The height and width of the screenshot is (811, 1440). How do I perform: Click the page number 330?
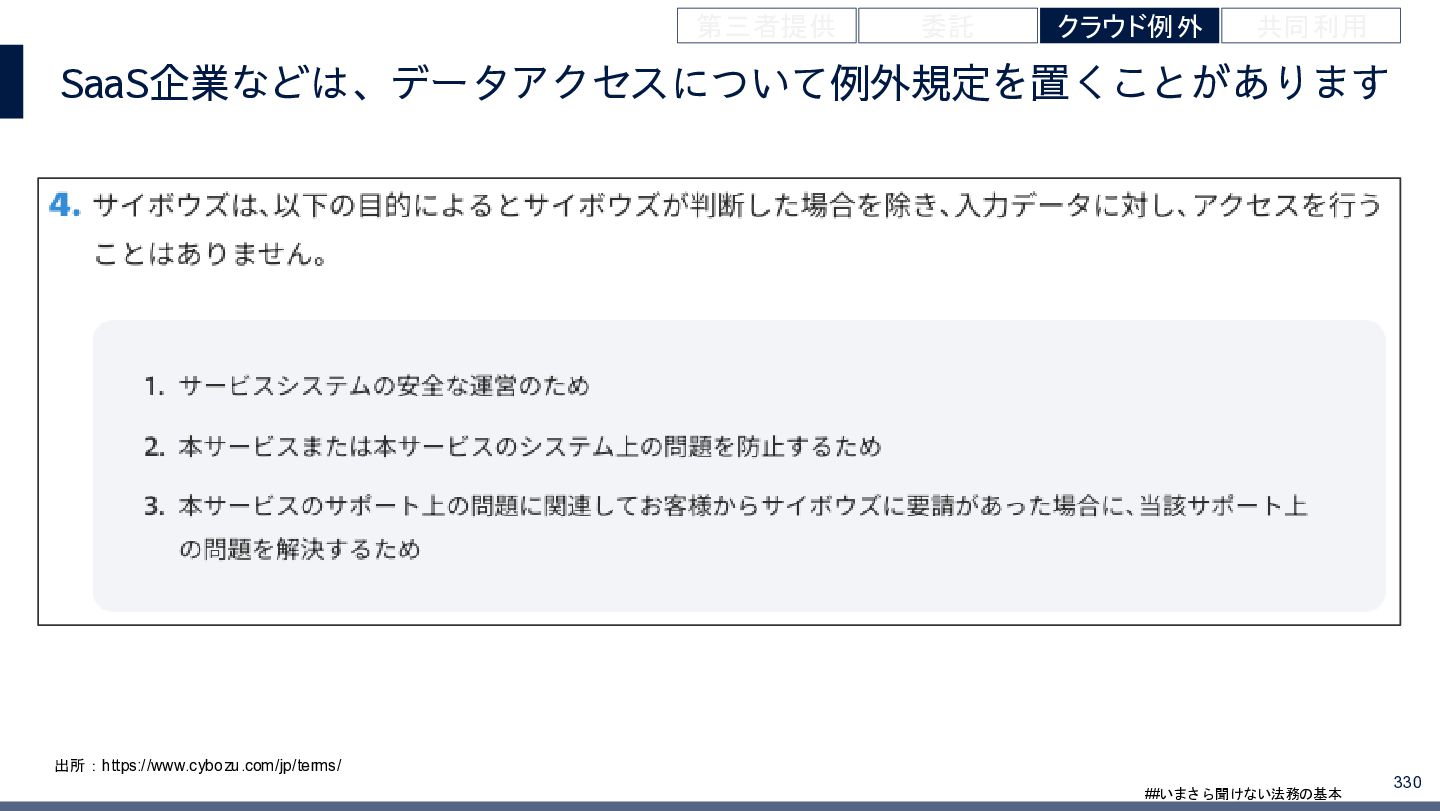(1407, 781)
